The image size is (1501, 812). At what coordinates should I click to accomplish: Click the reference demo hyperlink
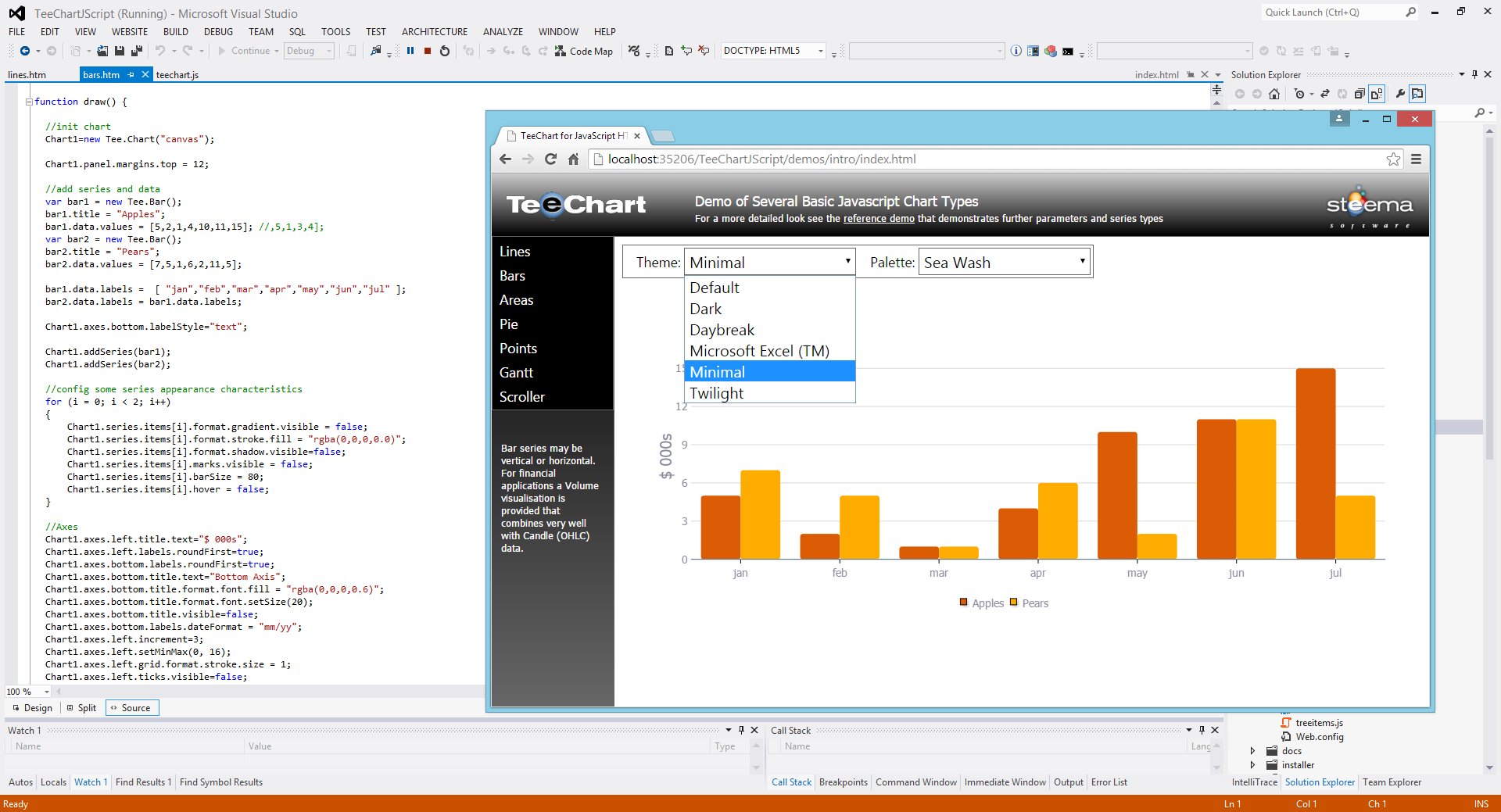879,219
